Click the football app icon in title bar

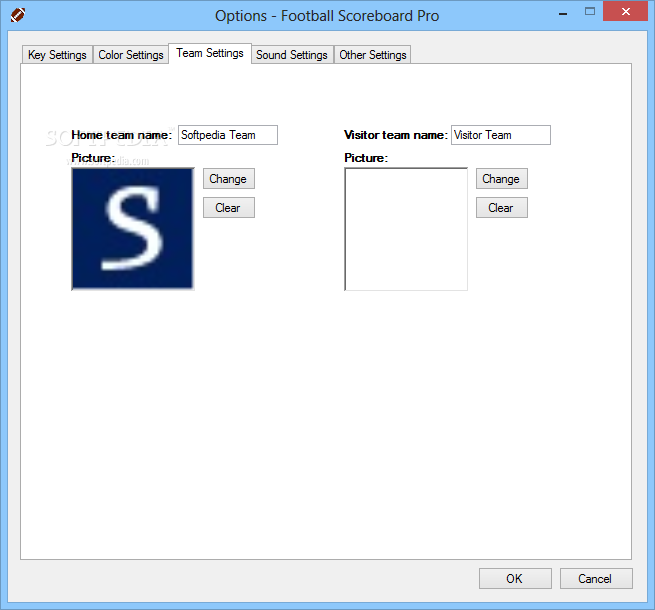(x=18, y=15)
